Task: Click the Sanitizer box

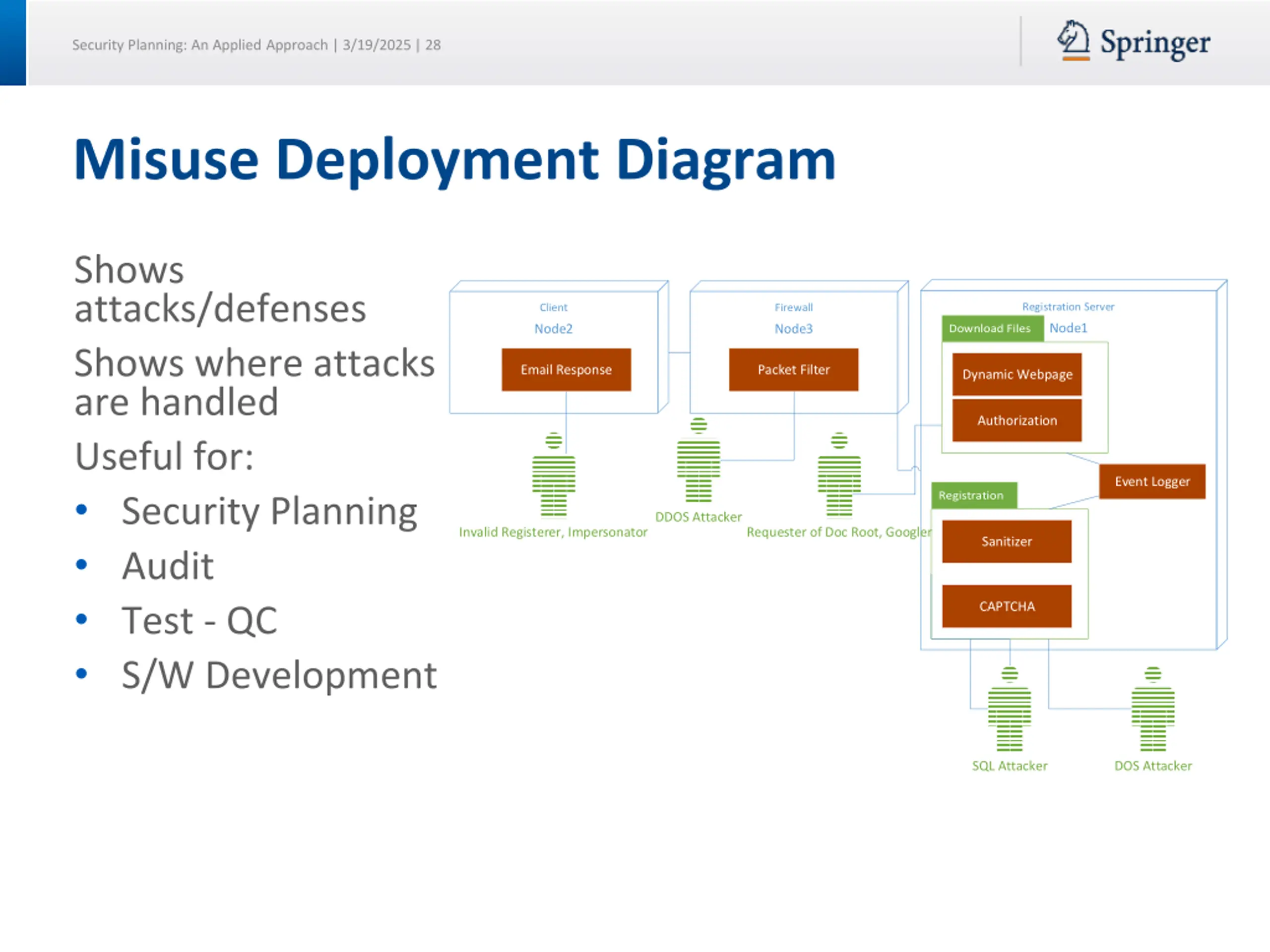Action: pos(1007,541)
